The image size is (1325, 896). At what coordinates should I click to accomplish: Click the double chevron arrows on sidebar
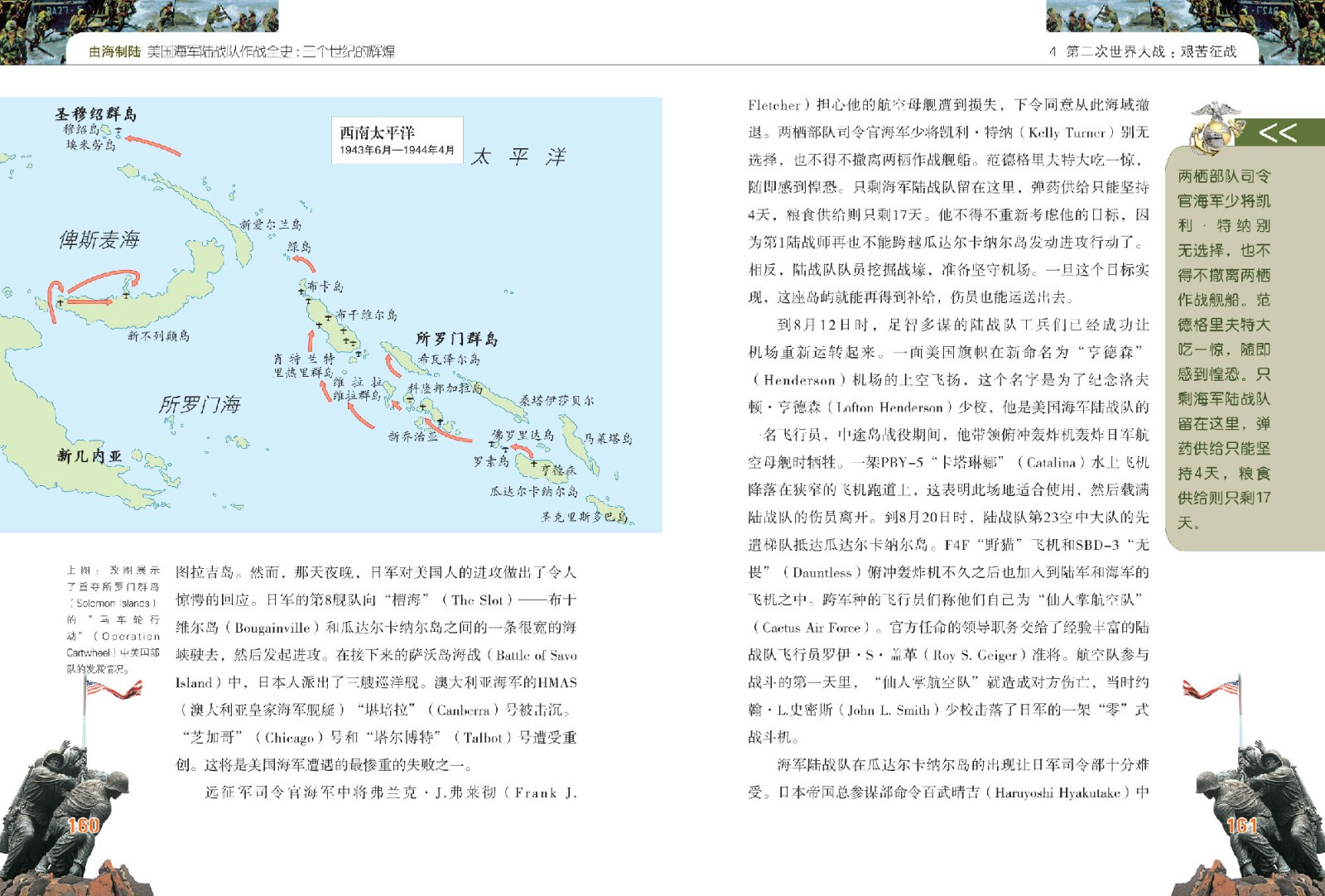(x=1277, y=132)
